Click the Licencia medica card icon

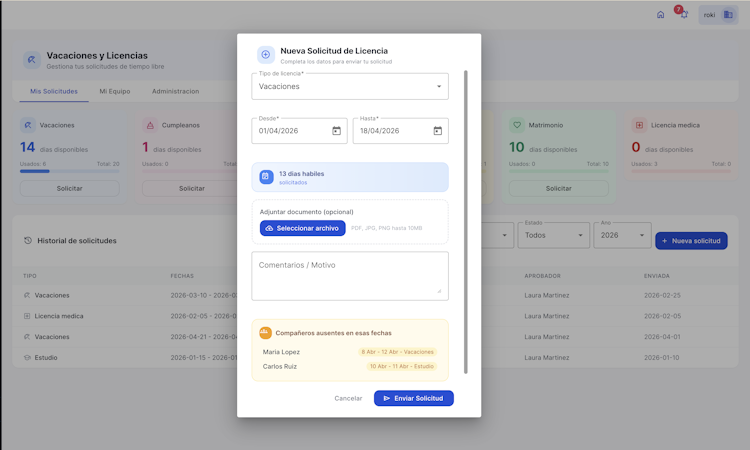(x=640, y=125)
